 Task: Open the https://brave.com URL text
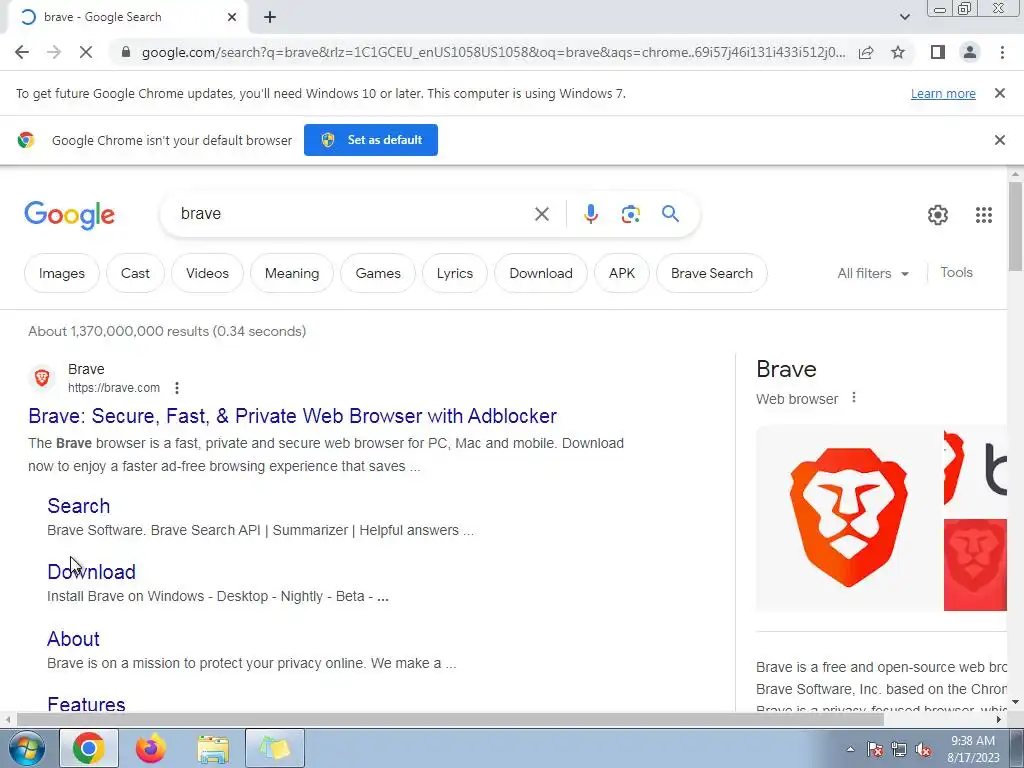(x=114, y=387)
